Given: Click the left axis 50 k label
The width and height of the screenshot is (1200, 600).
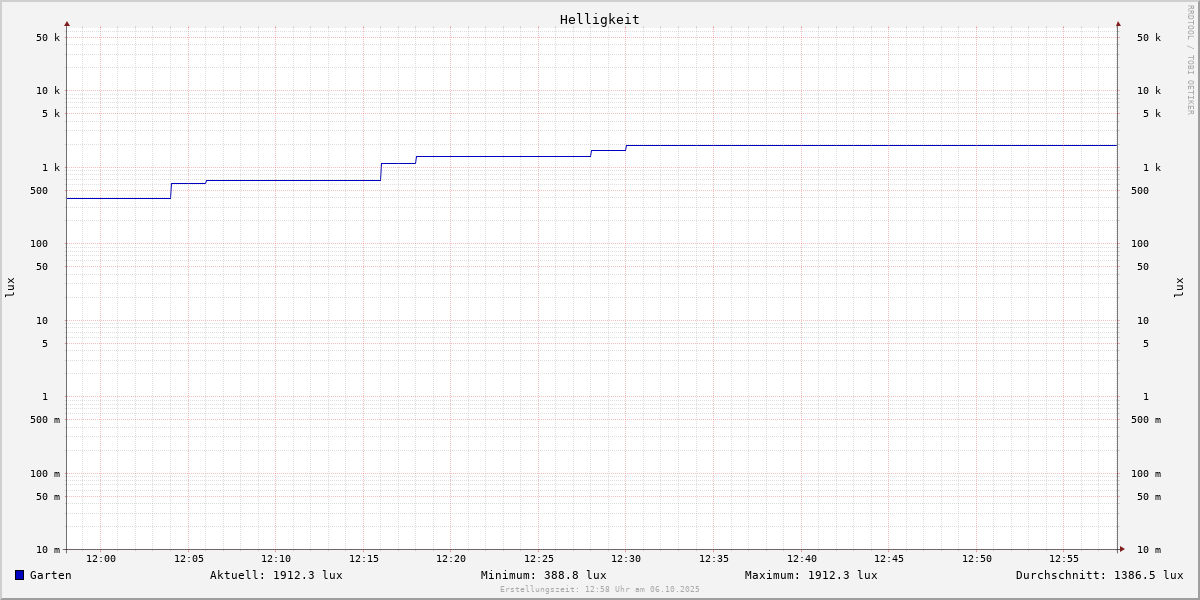Looking at the screenshot, I should click(48, 38).
